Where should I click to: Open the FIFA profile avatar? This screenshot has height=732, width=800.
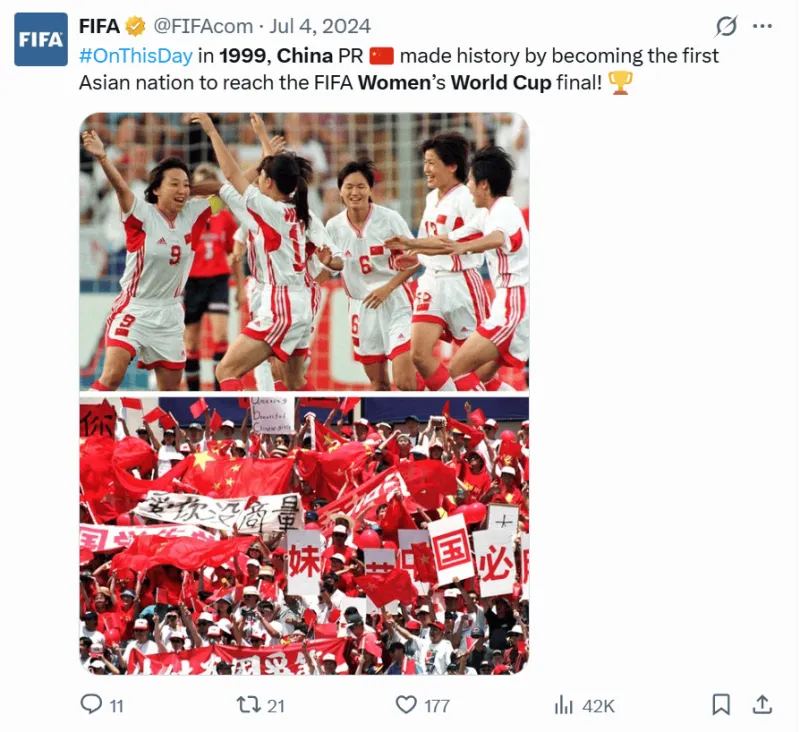41,39
